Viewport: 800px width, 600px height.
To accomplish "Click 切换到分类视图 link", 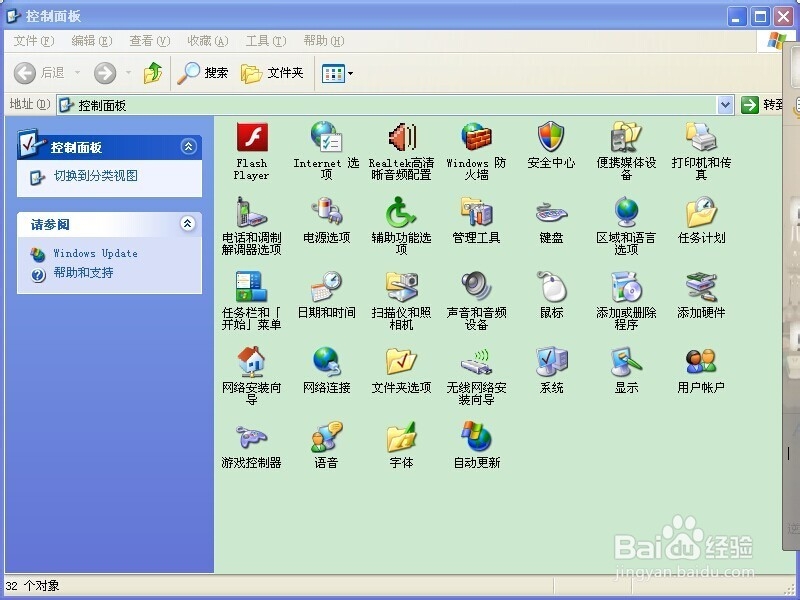I will [96, 176].
